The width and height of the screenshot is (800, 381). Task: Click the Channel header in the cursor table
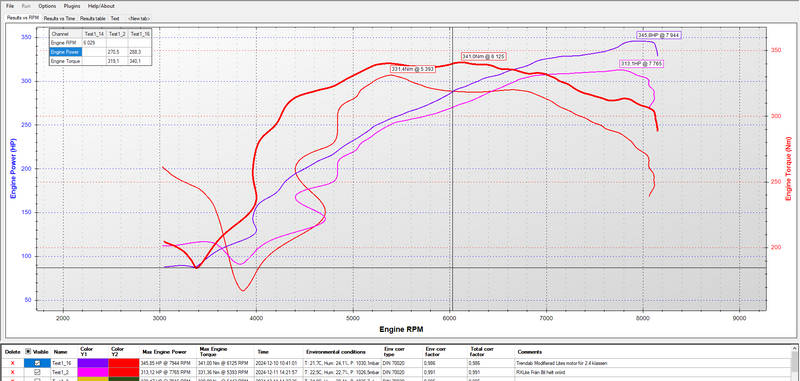[65, 34]
